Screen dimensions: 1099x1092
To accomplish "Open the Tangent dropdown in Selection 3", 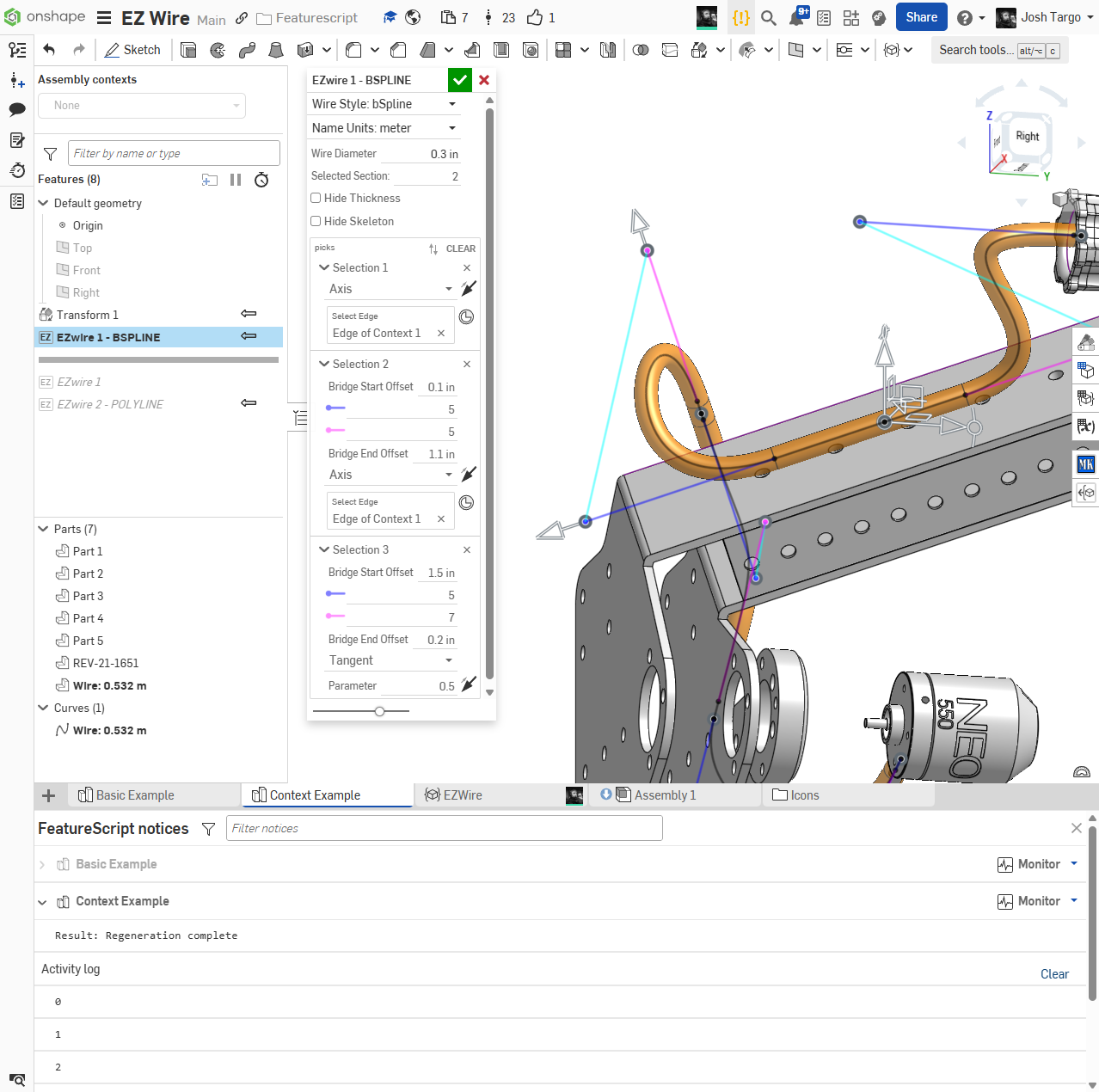I will 390,660.
